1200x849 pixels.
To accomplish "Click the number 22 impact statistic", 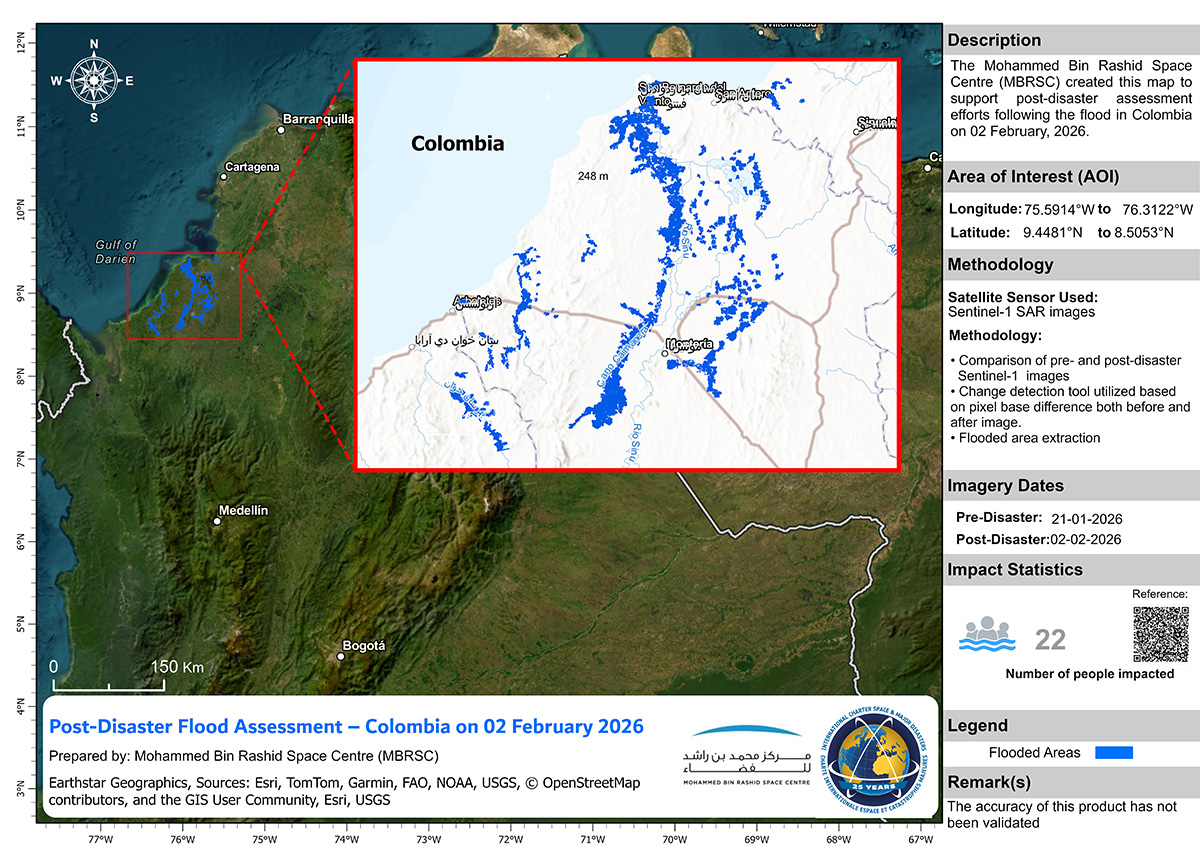I will point(1051,640).
